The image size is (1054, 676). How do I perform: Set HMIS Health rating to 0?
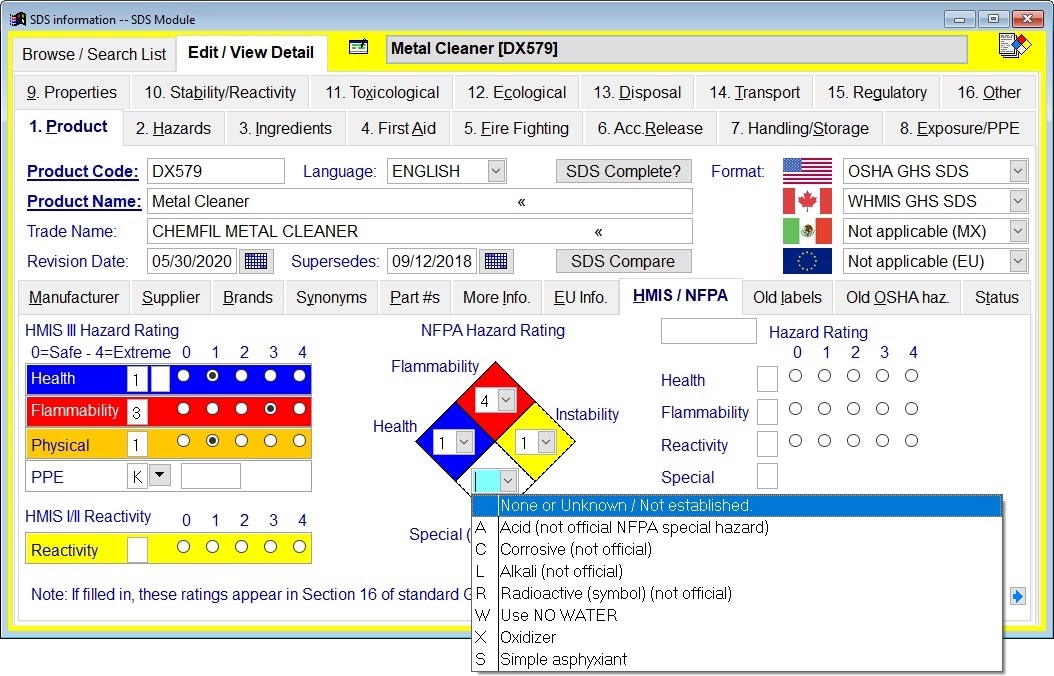[184, 376]
